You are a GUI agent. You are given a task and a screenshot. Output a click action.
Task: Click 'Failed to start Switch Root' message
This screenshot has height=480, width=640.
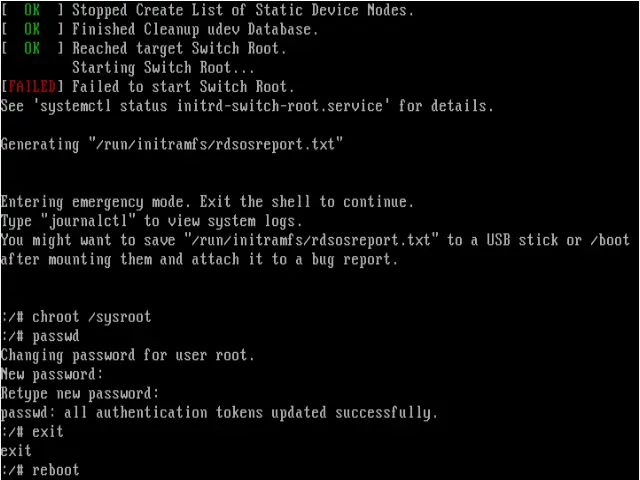183,87
